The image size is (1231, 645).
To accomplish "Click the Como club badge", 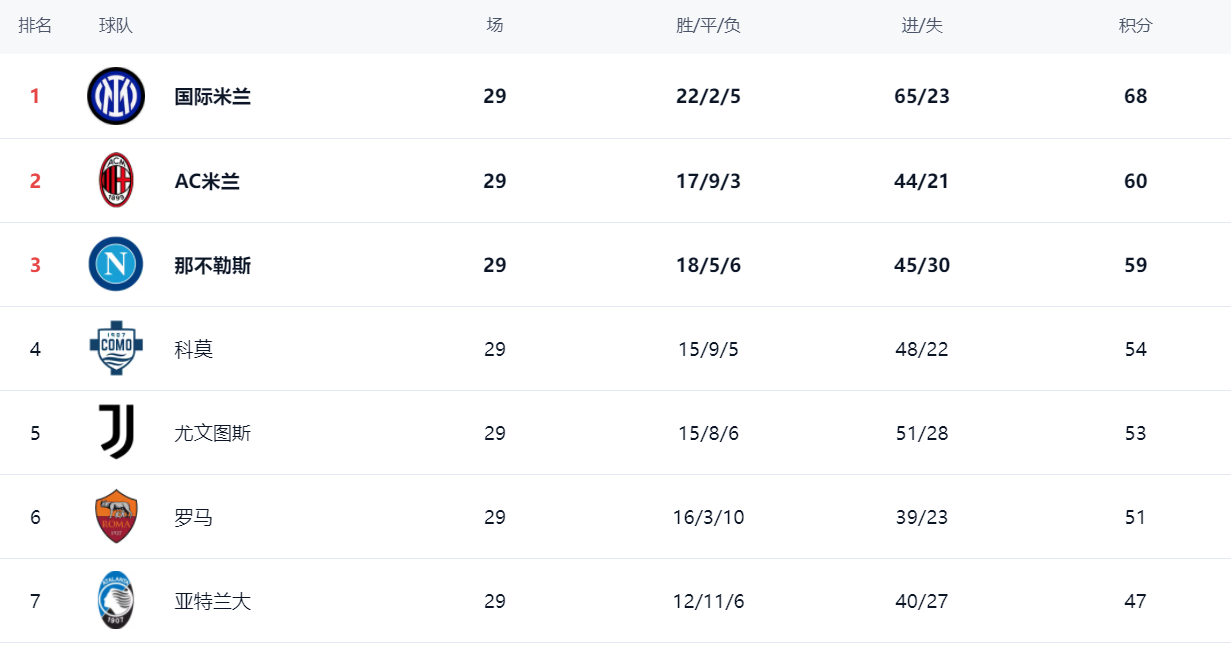I will click(116, 348).
